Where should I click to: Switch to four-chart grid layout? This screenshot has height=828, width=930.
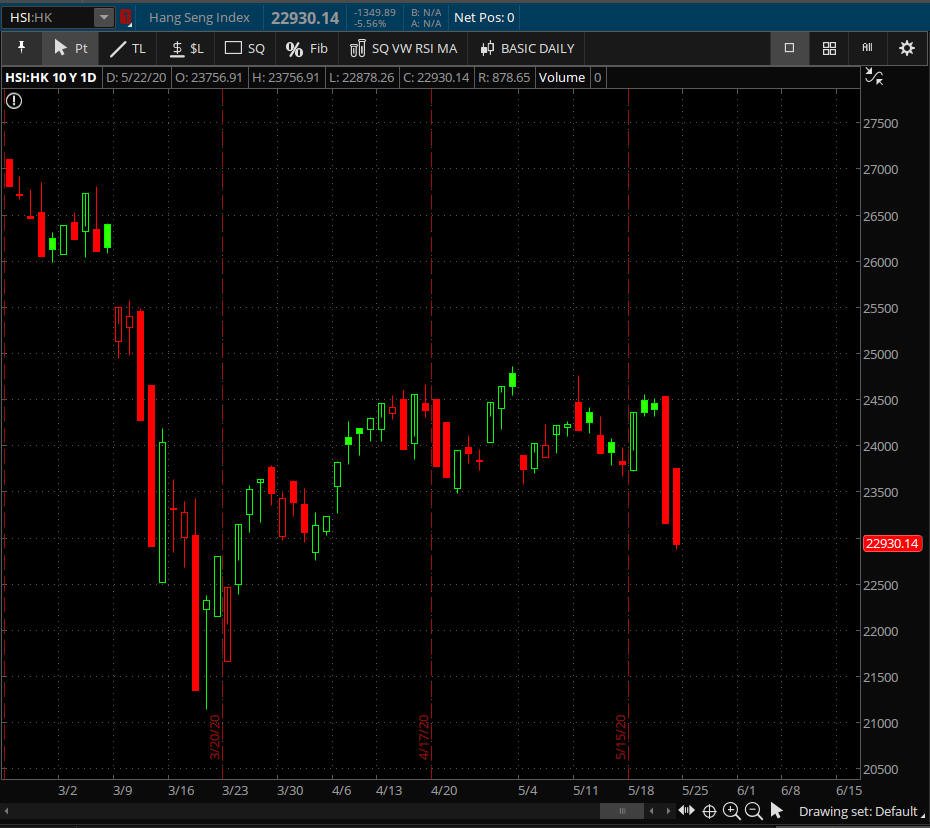(x=829, y=48)
